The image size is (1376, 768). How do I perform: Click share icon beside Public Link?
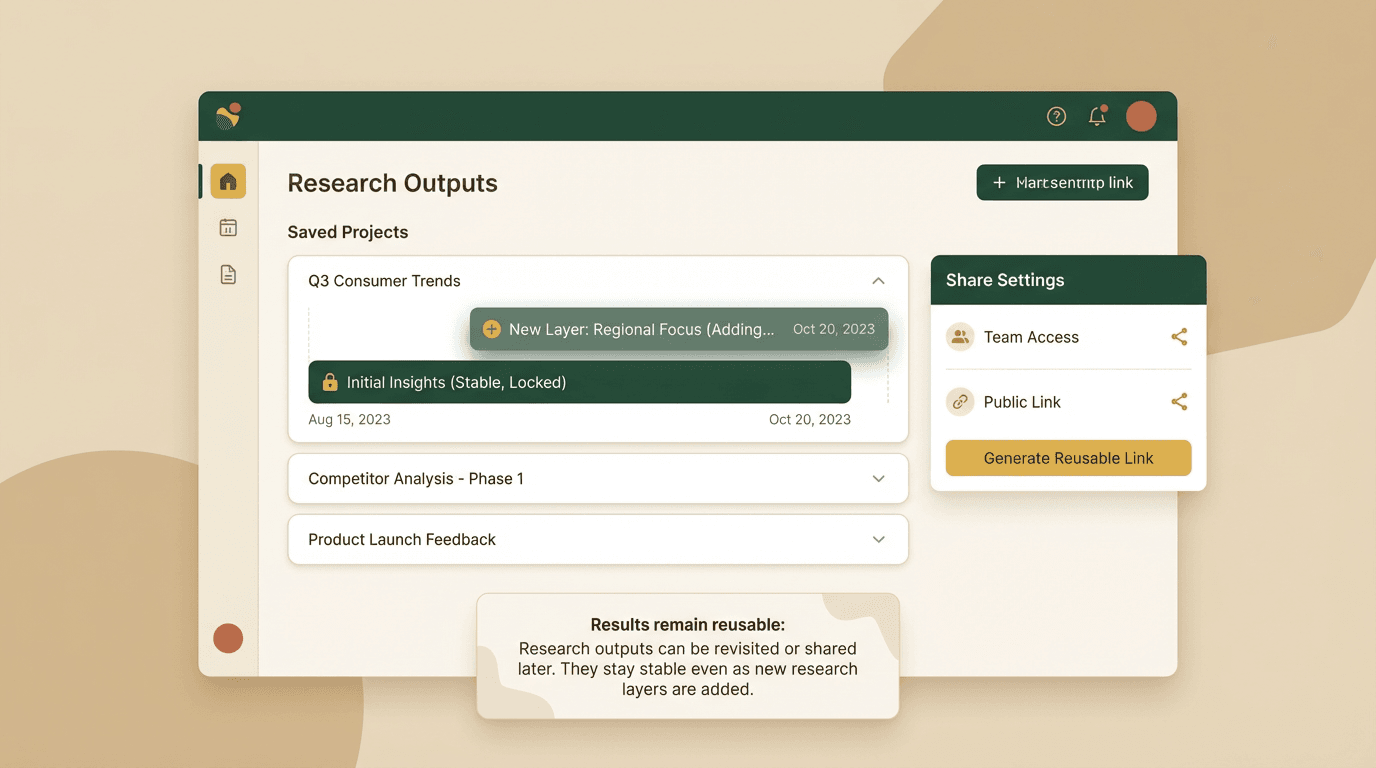click(x=1179, y=402)
